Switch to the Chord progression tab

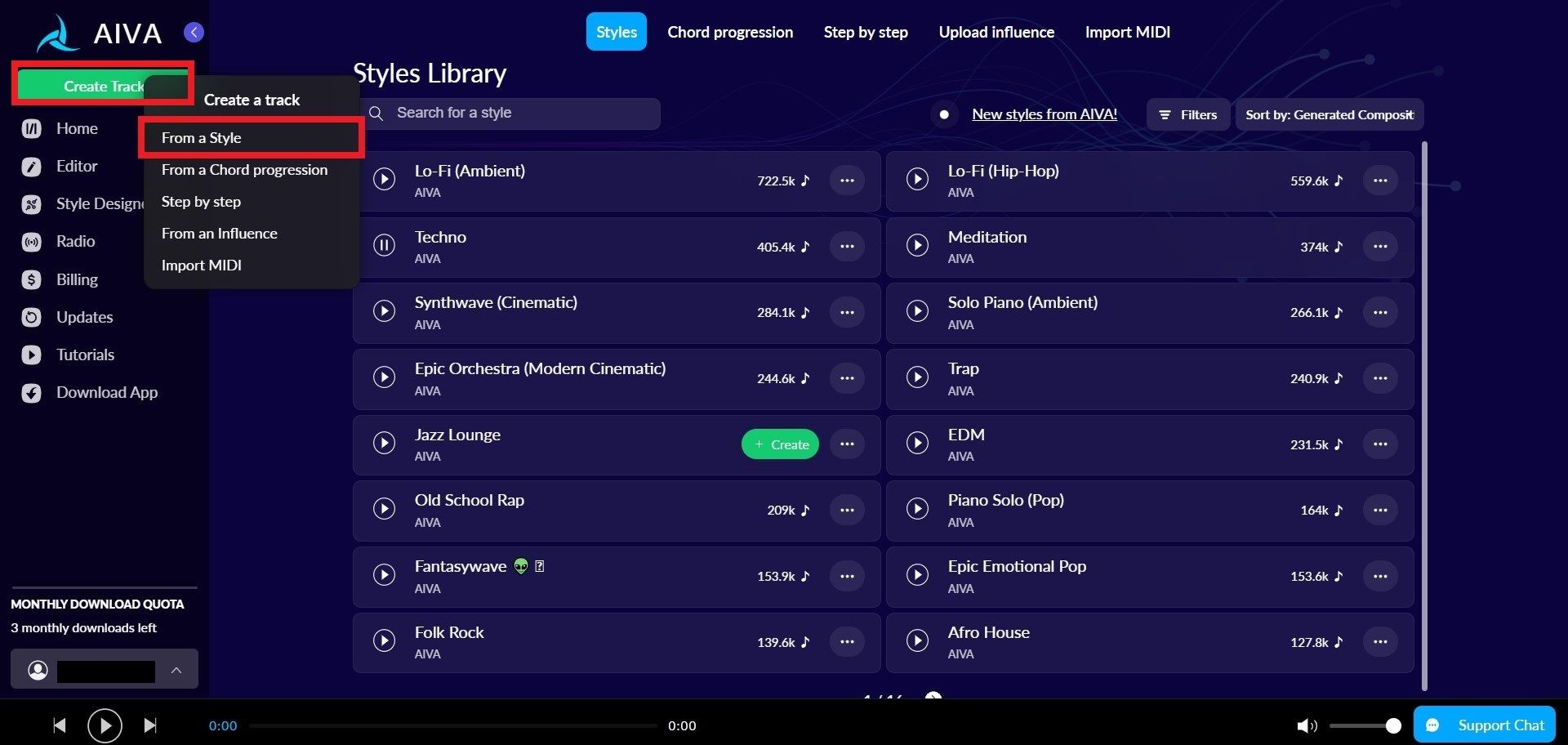730,32
